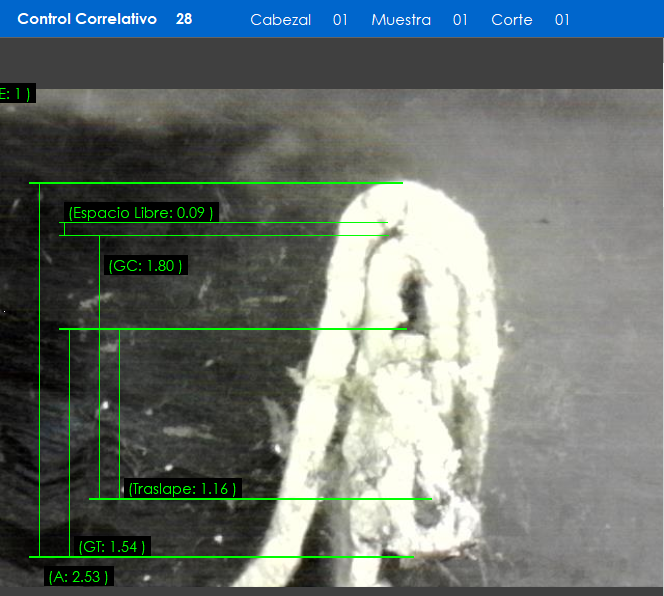Select the GC 1.80 measurement label
This screenshot has height=596, width=664.
coord(146,265)
